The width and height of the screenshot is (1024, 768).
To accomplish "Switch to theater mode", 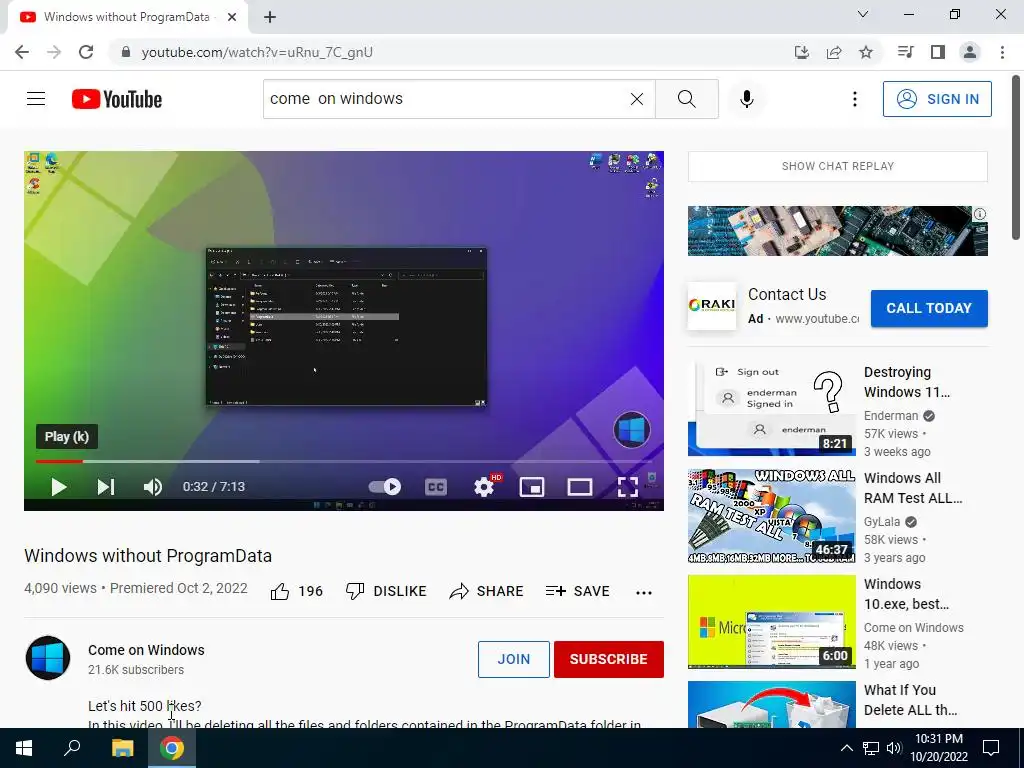I will click(579, 487).
